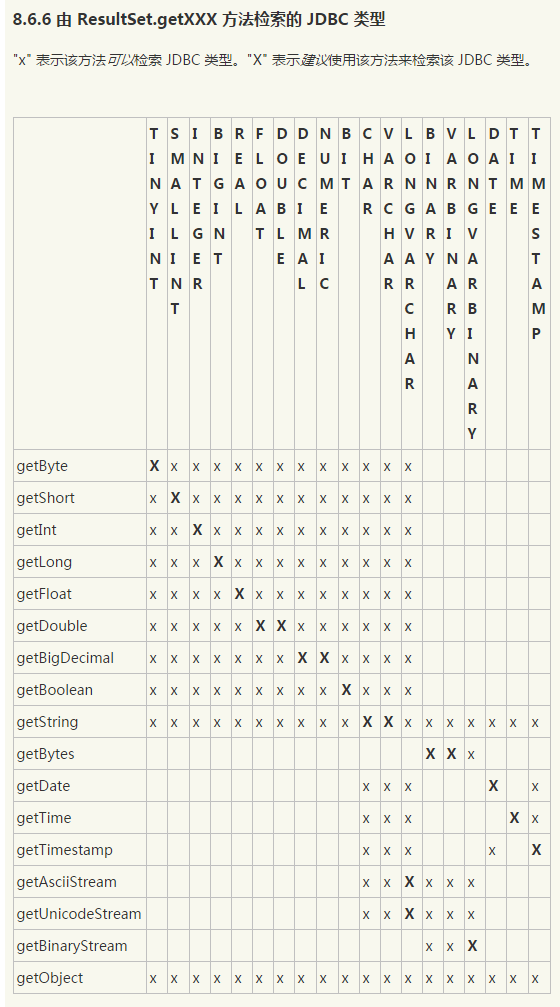The image size is (560, 1007).
Task: Click the bold X in getFloat row
Action: click(x=240, y=594)
